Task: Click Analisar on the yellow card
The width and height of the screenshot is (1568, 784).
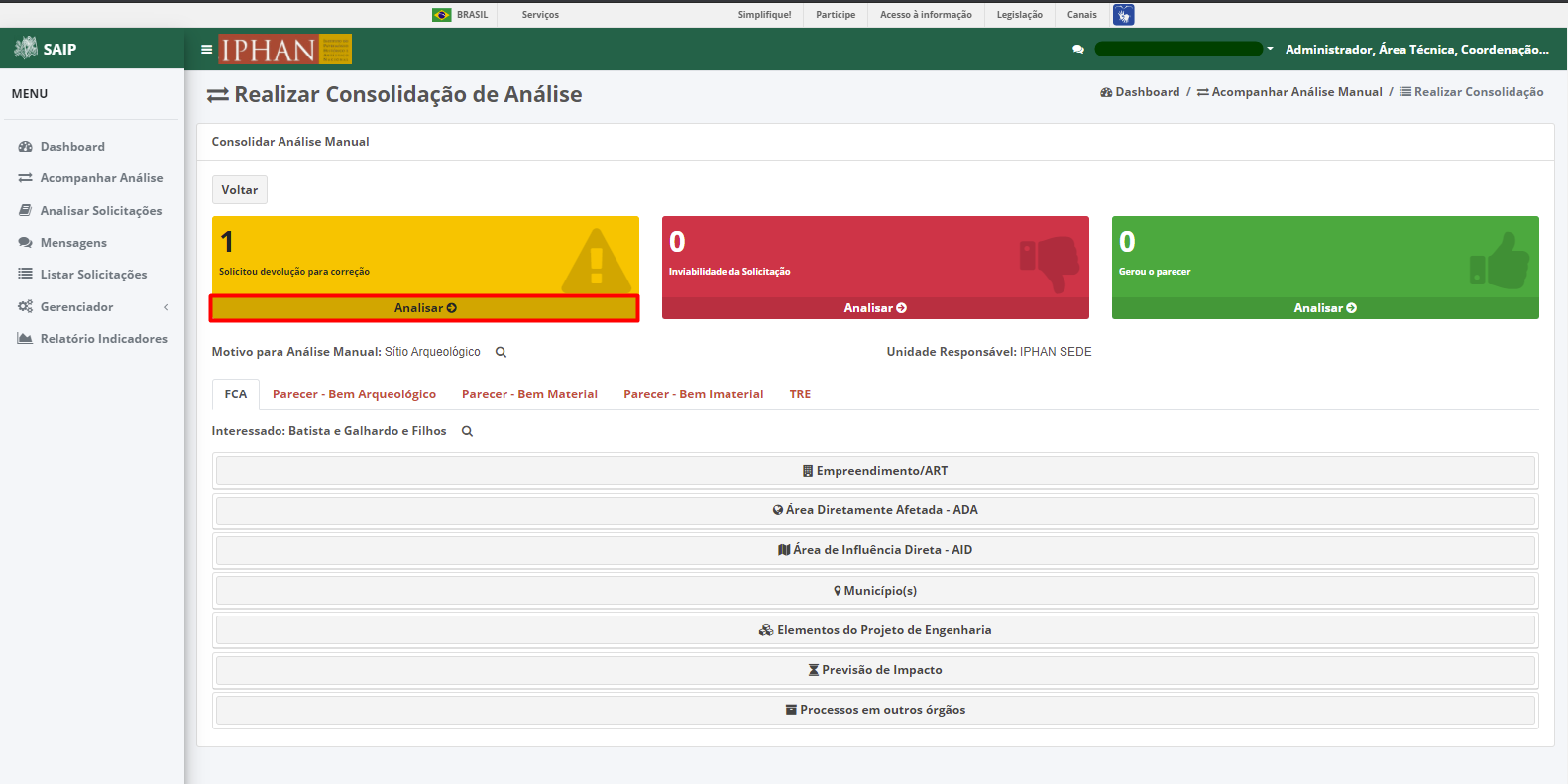Action: coord(425,308)
